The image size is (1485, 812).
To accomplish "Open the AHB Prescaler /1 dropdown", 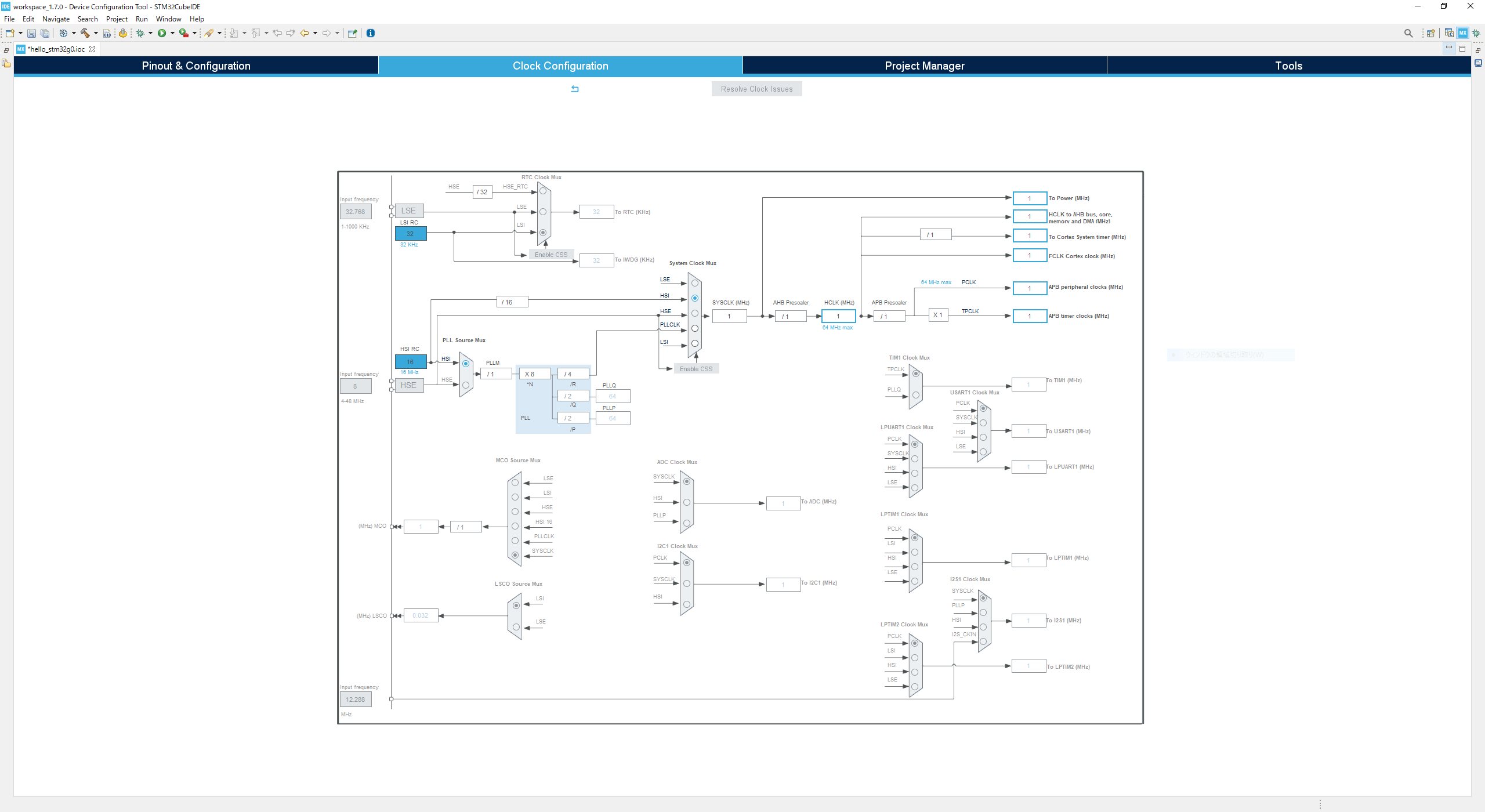I will (791, 316).
